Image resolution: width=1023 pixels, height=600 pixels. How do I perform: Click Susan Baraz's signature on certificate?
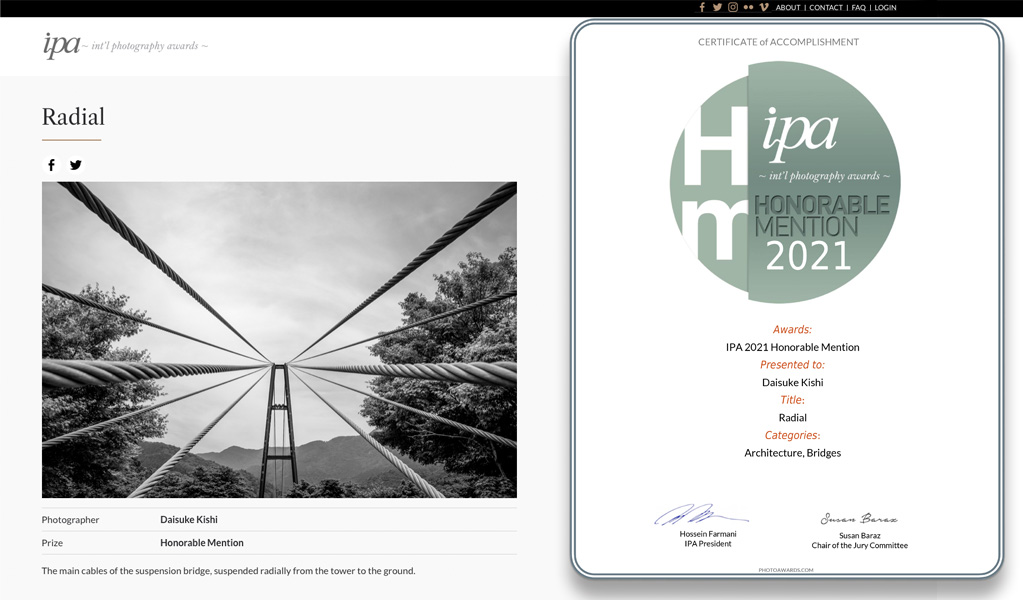coord(859,519)
